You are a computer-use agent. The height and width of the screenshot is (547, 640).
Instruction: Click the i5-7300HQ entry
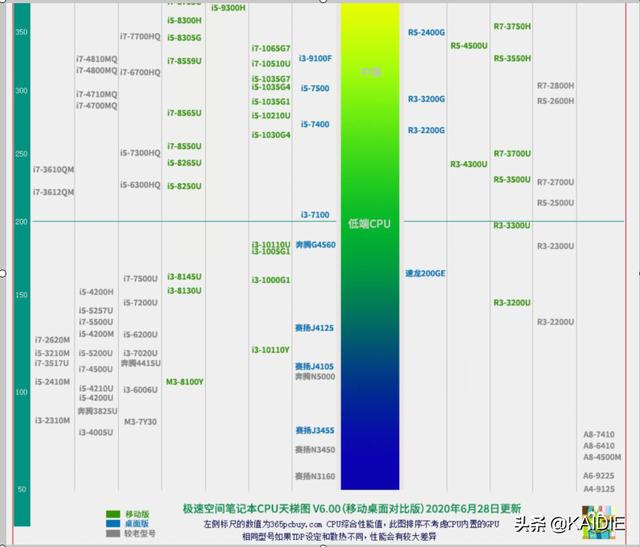pos(140,153)
